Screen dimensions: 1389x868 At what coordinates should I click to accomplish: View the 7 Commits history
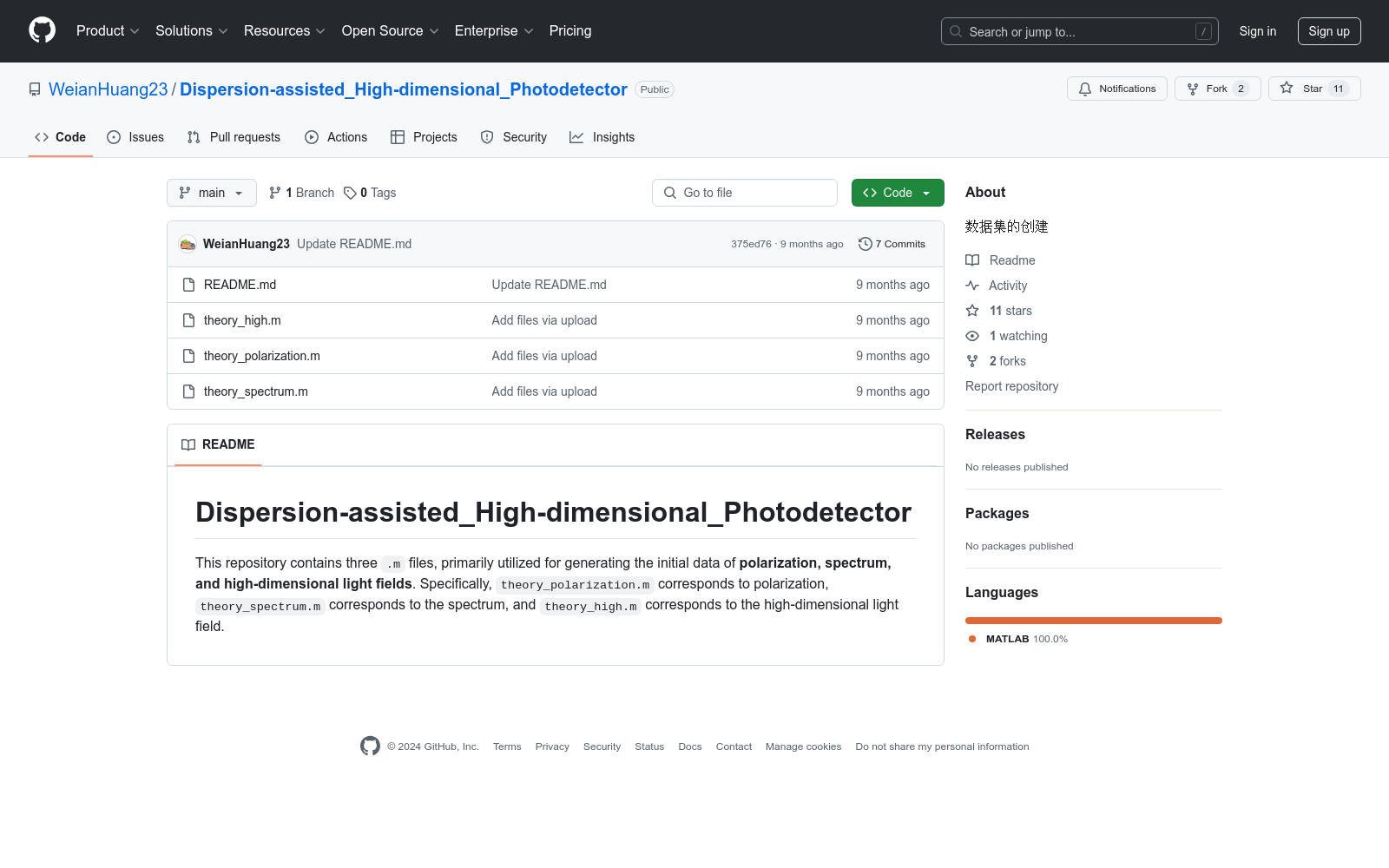(892, 244)
